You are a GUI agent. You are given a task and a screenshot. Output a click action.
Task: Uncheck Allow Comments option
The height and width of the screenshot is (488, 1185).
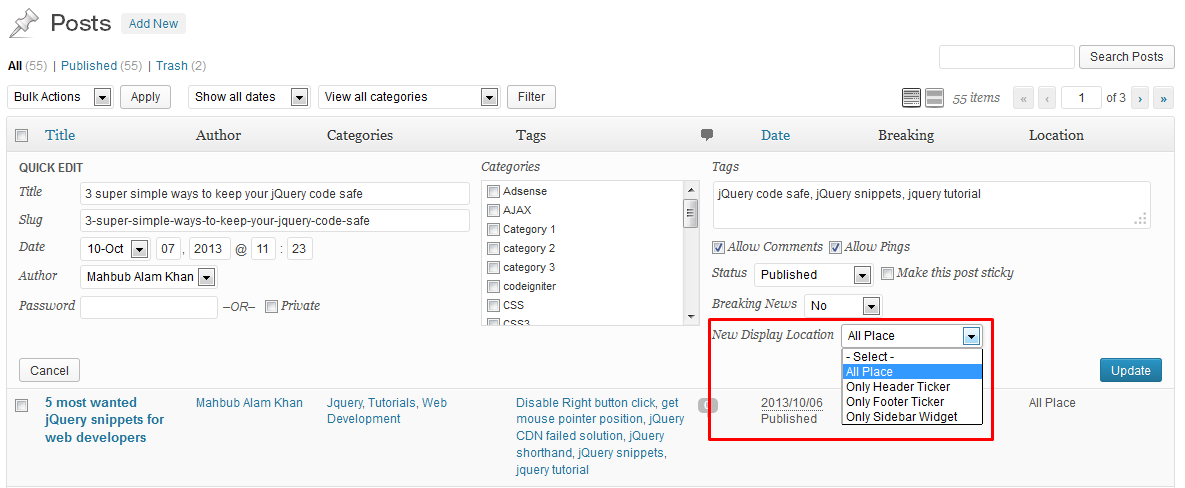718,247
